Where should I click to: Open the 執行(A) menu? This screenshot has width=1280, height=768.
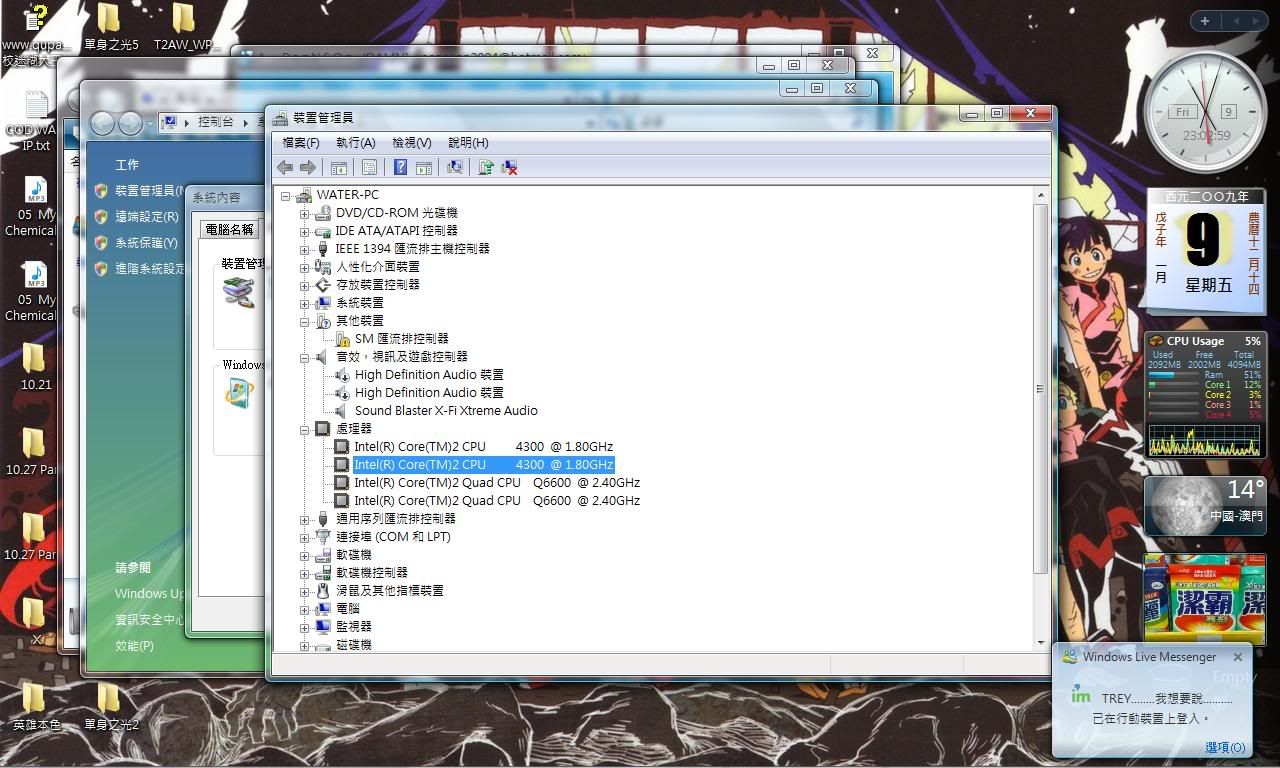click(x=356, y=143)
